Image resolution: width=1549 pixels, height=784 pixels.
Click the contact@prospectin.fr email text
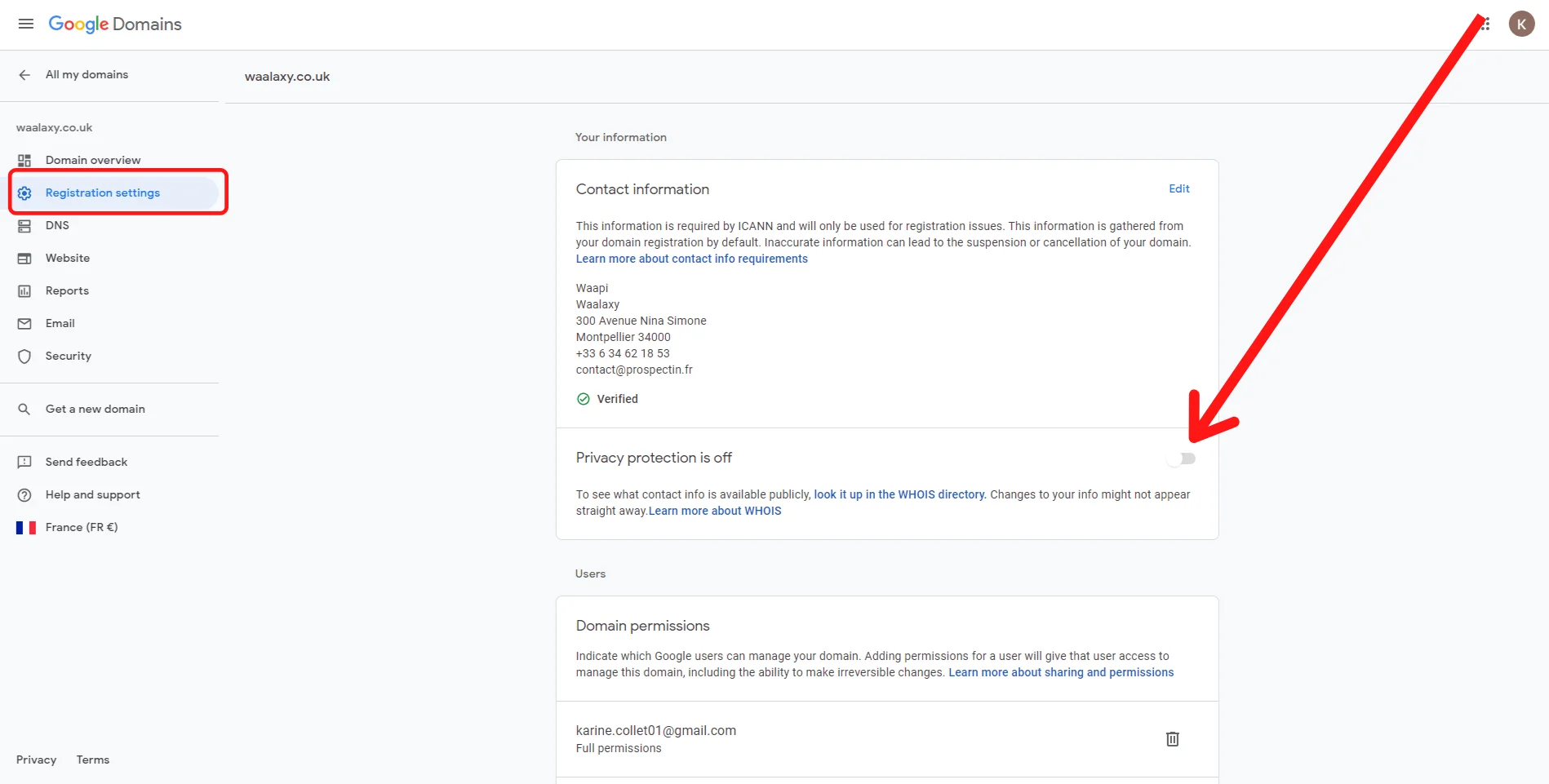[634, 370]
